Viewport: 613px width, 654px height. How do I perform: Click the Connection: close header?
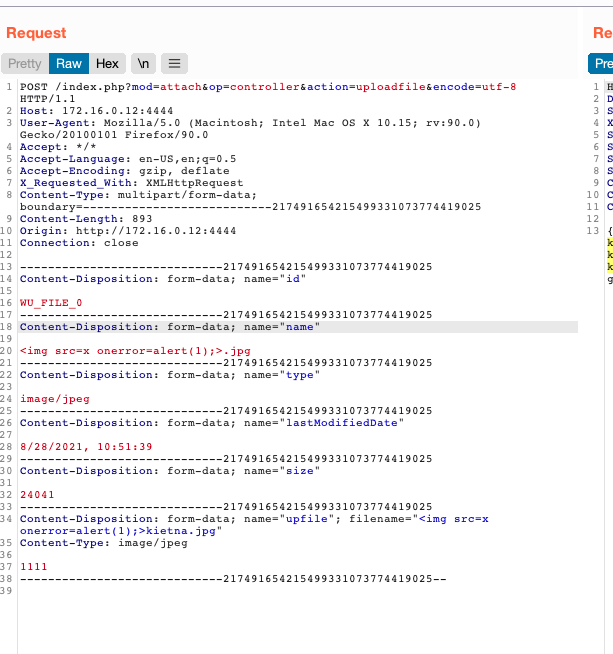click(x=79, y=243)
